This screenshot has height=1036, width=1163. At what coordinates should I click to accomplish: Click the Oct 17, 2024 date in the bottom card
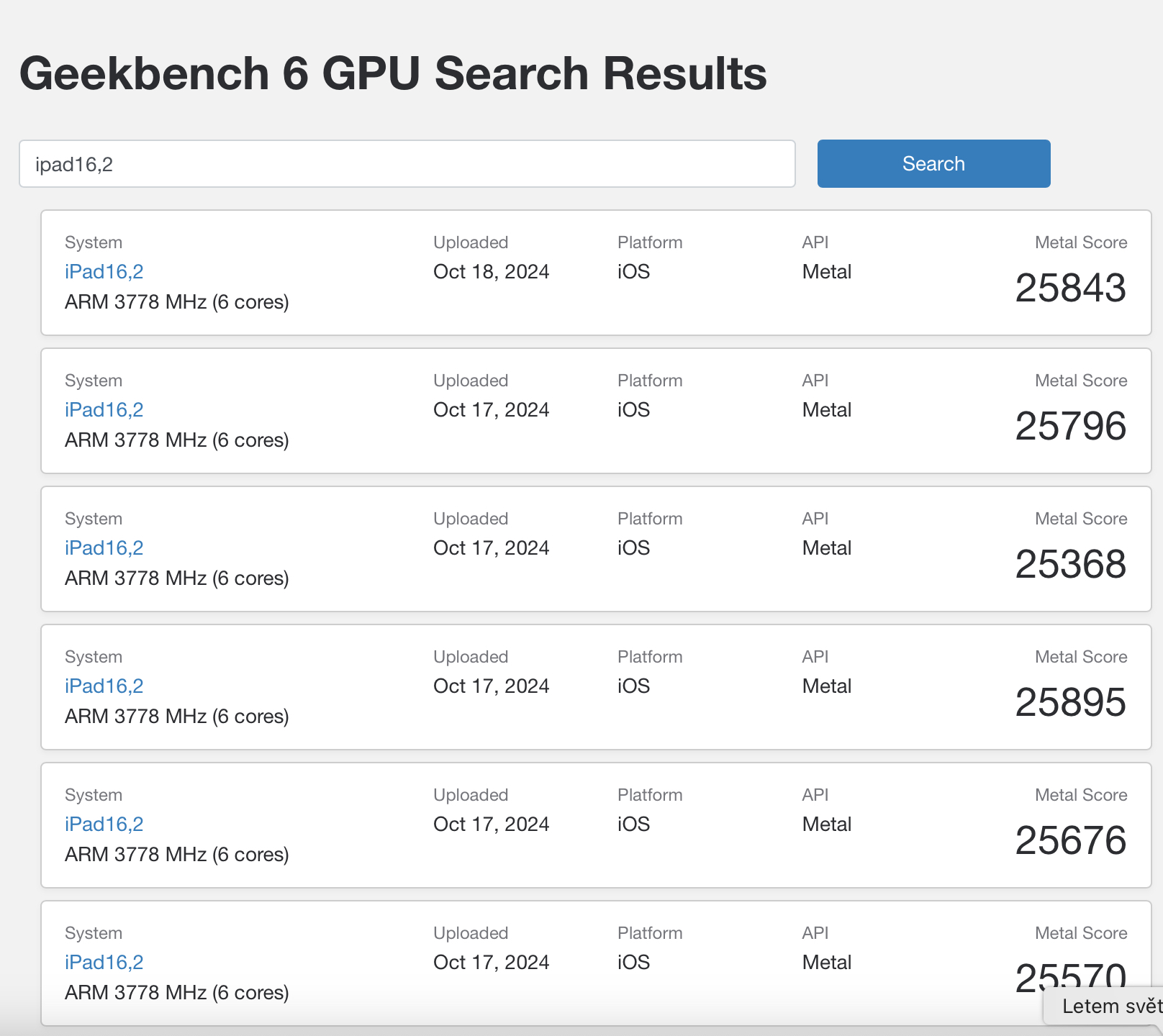click(491, 962)
